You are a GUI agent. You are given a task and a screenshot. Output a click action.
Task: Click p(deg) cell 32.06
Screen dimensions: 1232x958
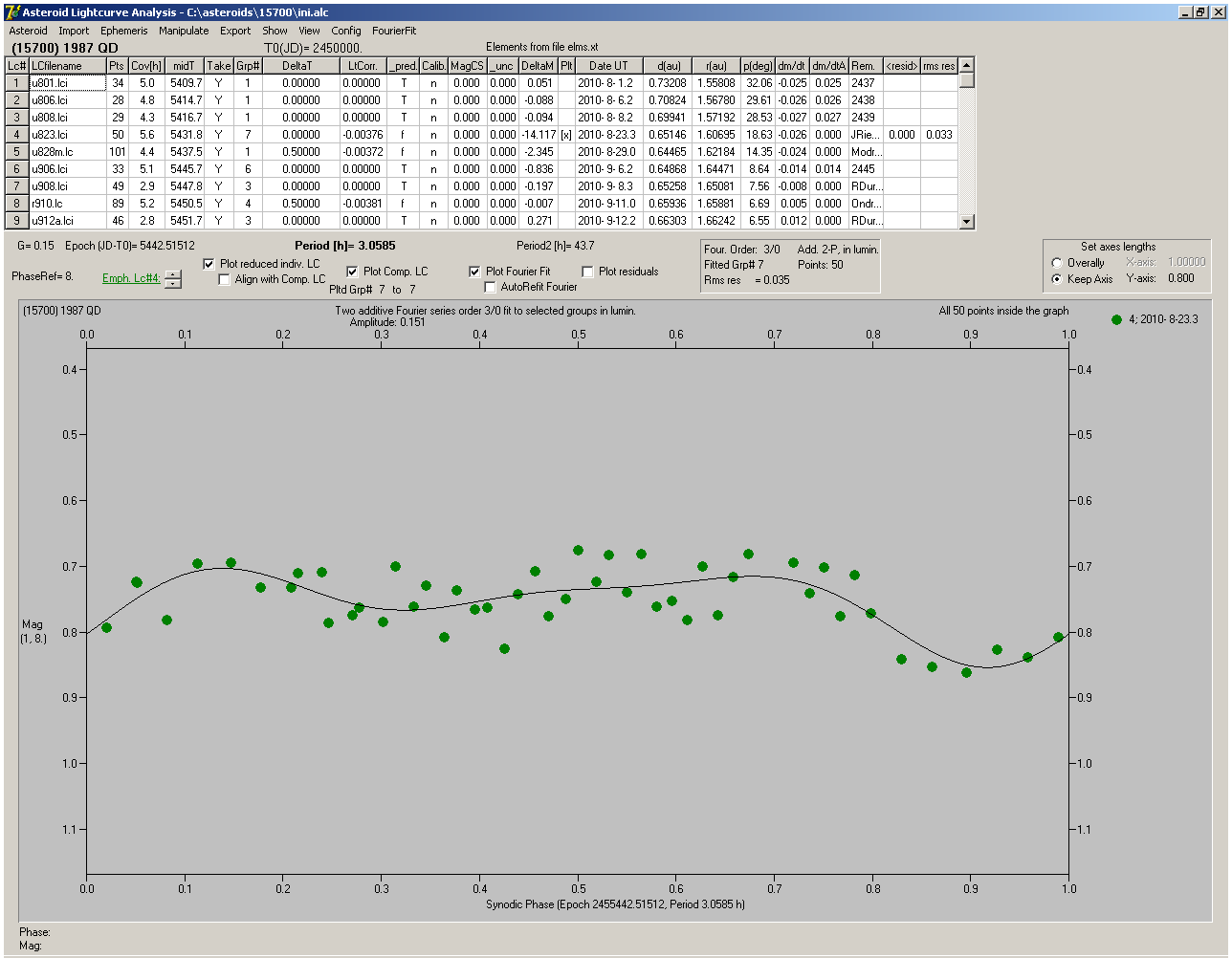click(x=759, y=83)
